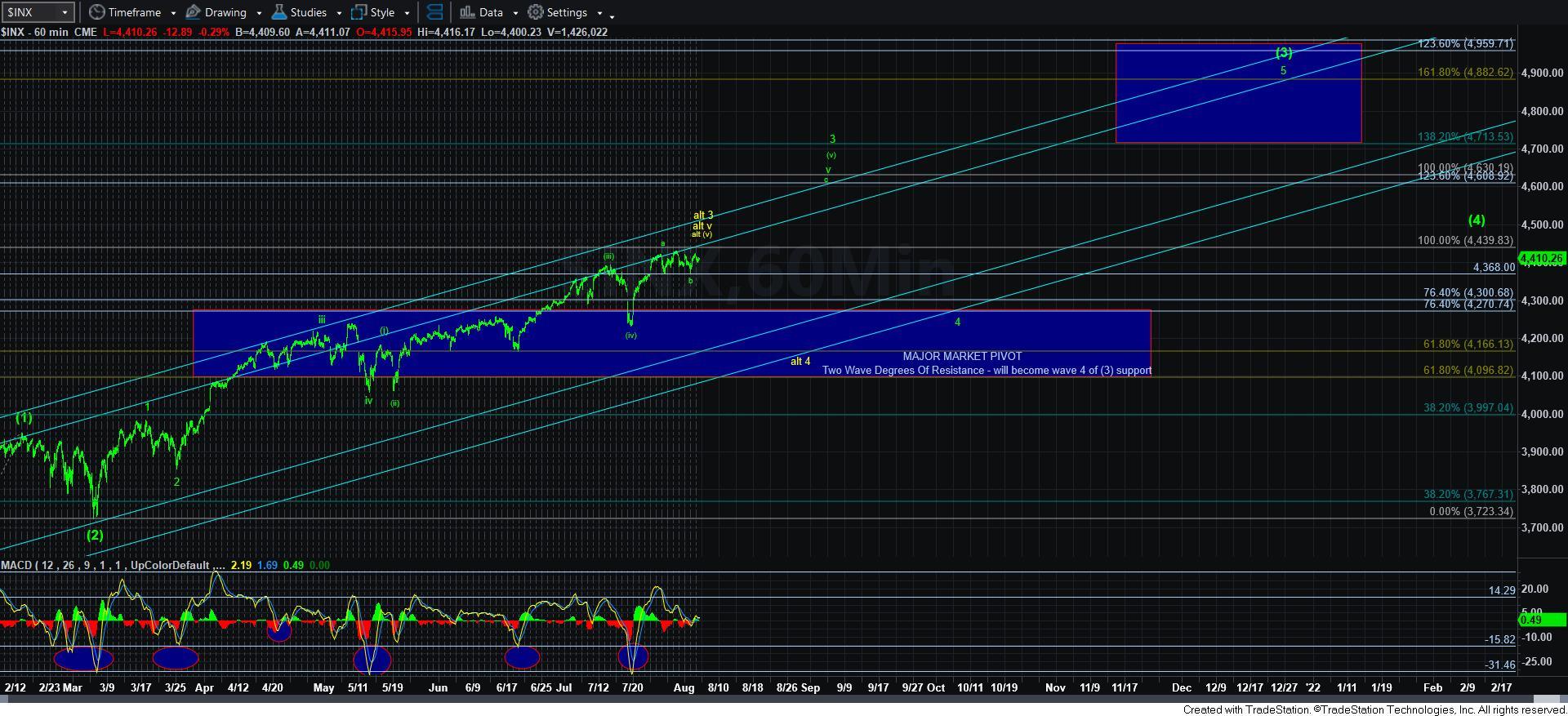Open the Studies menu
Image resolution: width=1568 pixels, height=716 pixels.
click(307, 12)
